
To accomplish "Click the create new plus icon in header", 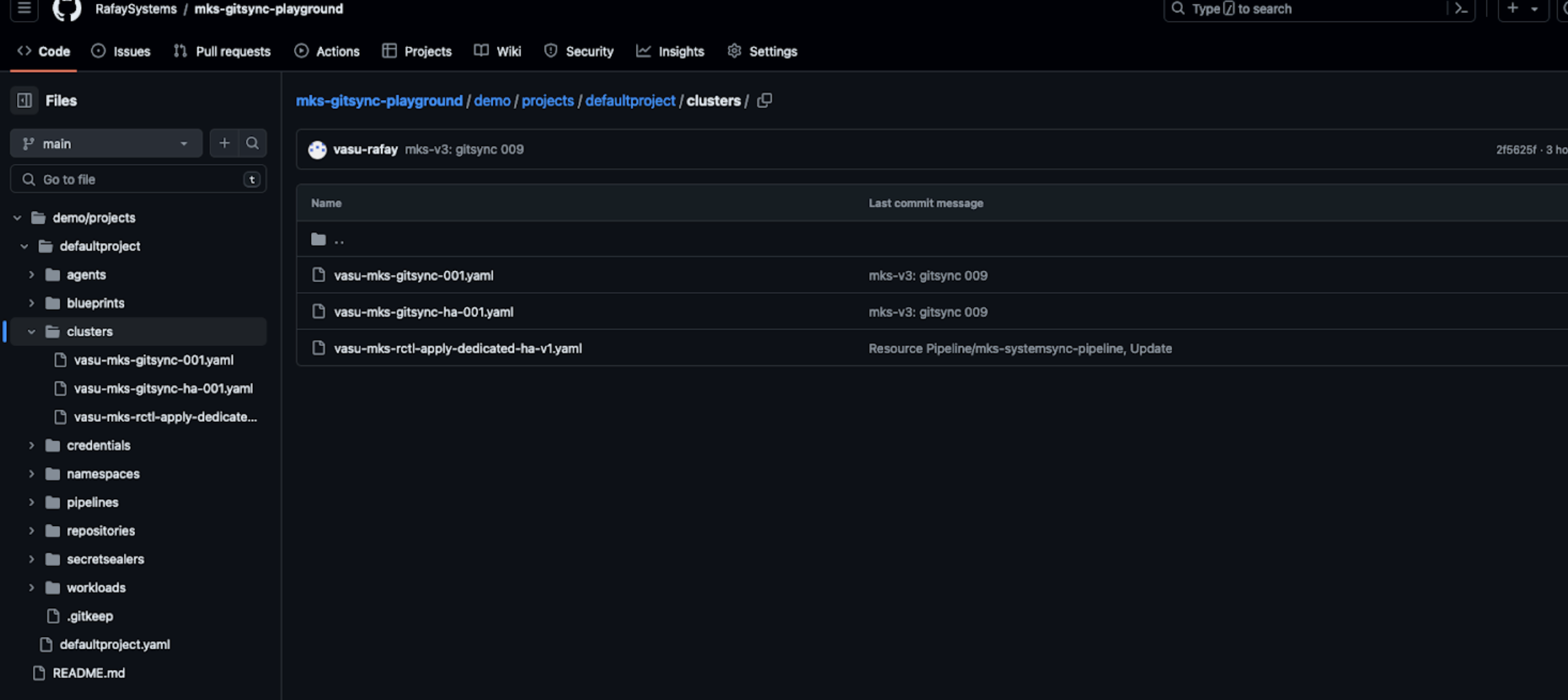I will [x=1512, y=8].
